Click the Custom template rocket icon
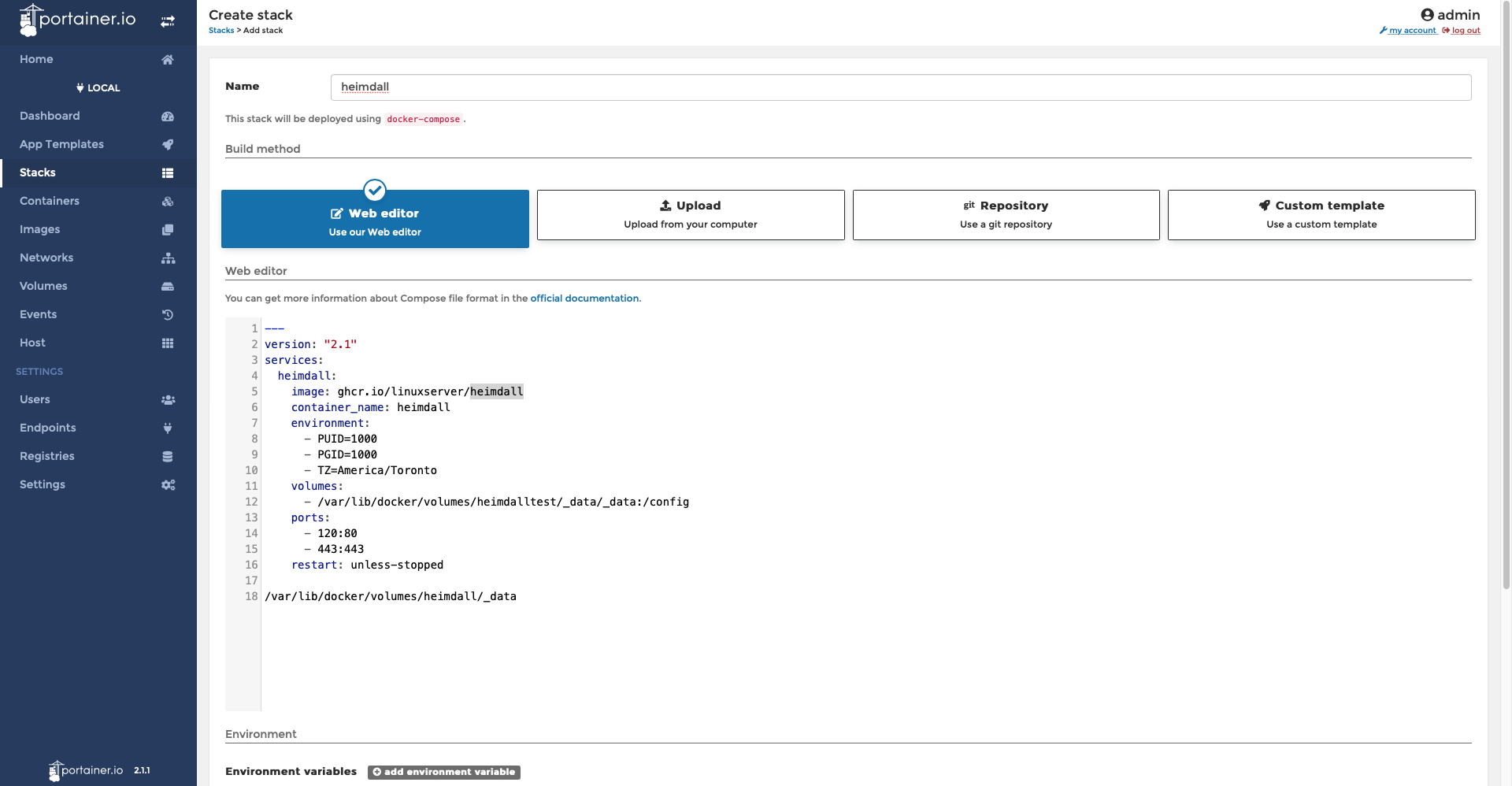1512x786 pixels. 1265,206
